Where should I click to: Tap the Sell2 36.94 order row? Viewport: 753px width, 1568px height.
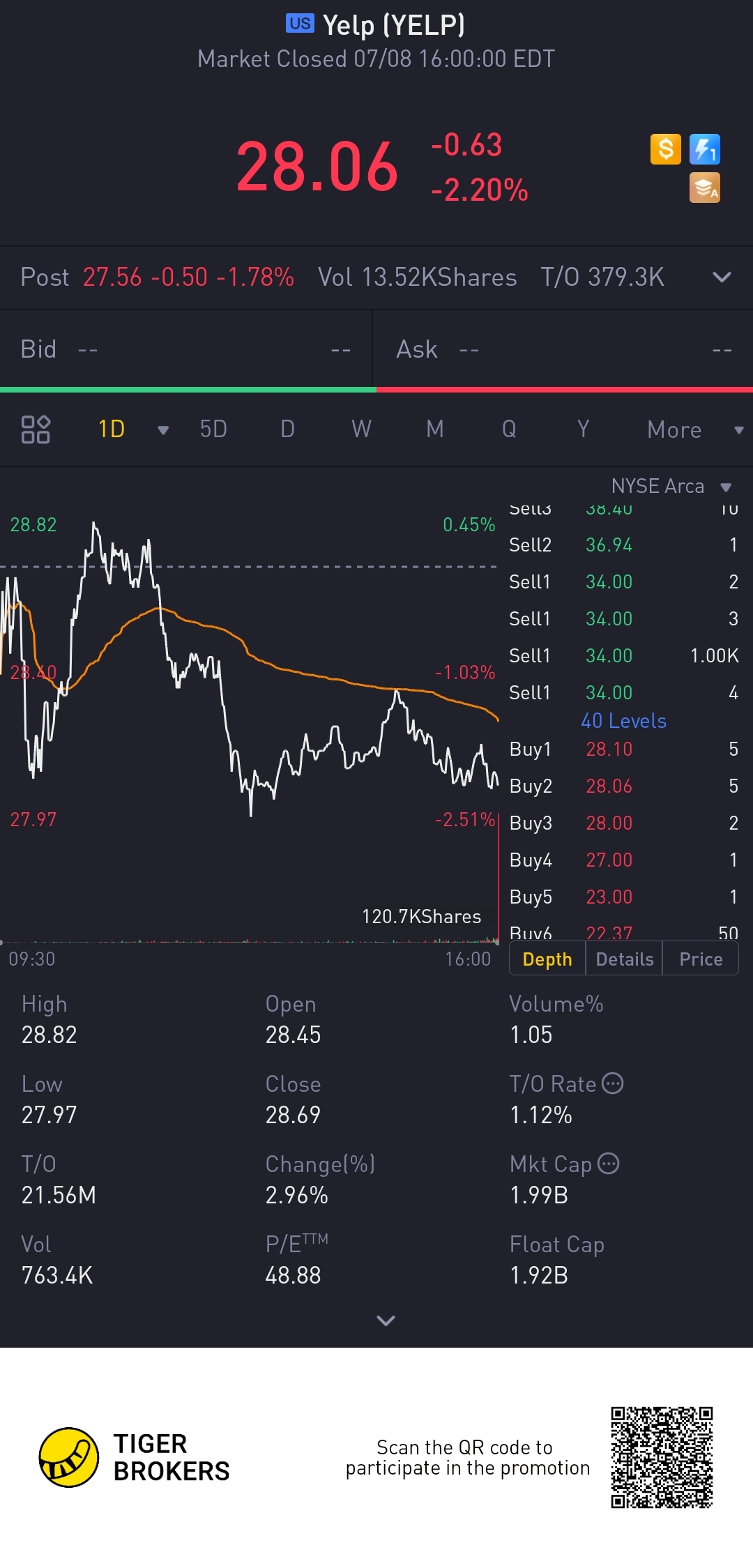click(624, 545)
